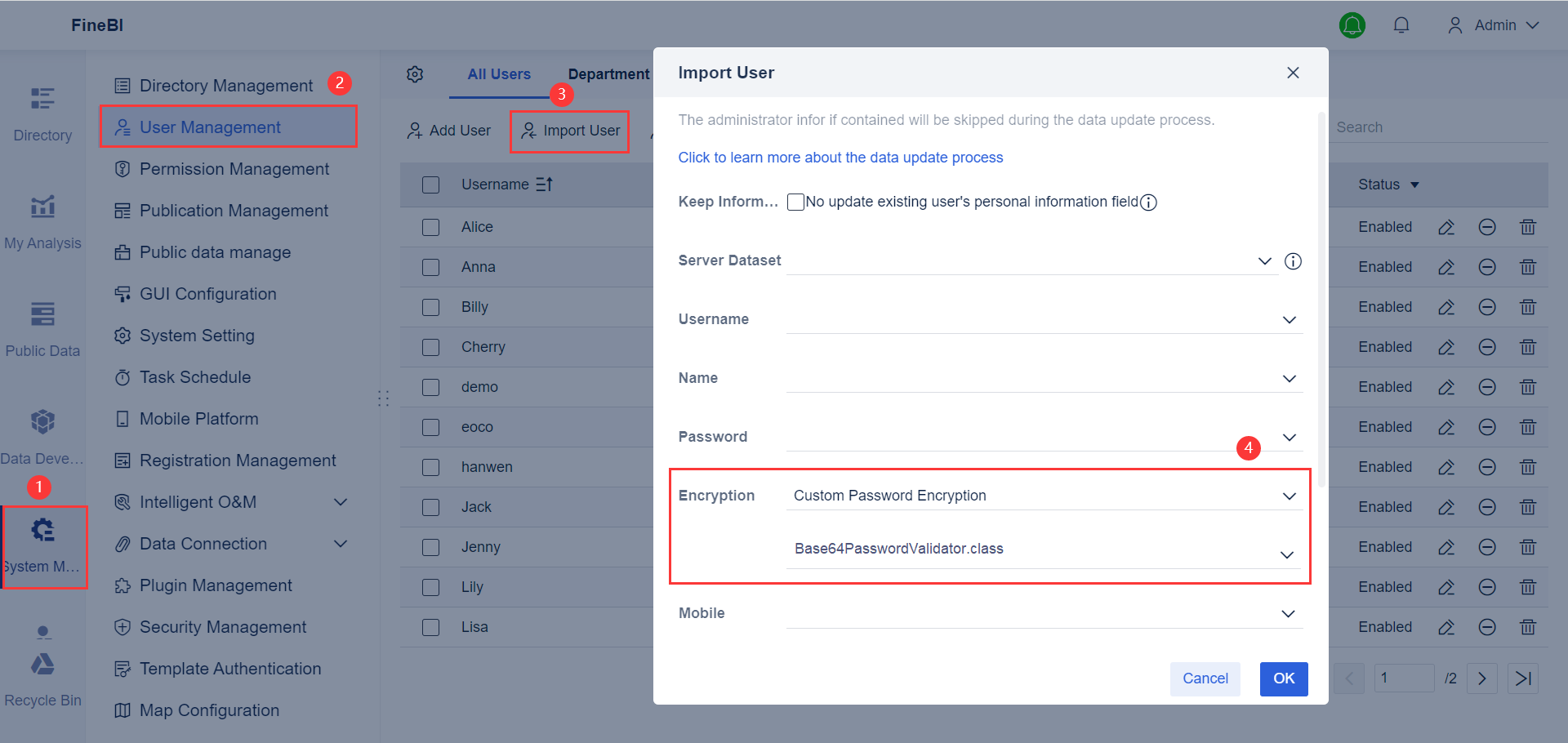Click the green alert bell icon
The image size is (1568, 743).
(1352, 25)
